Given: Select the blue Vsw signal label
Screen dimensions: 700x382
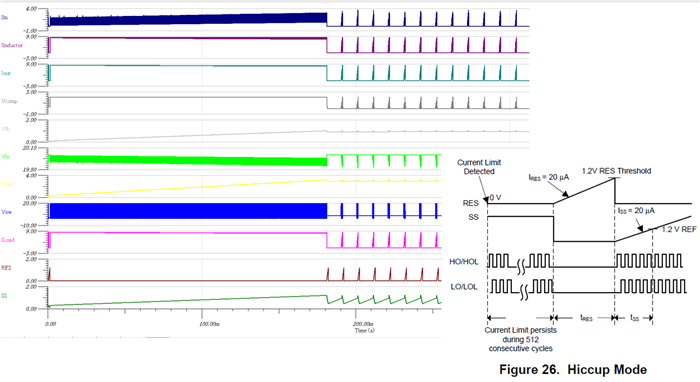Looking at the screenshot, I should tap(6, 212).
